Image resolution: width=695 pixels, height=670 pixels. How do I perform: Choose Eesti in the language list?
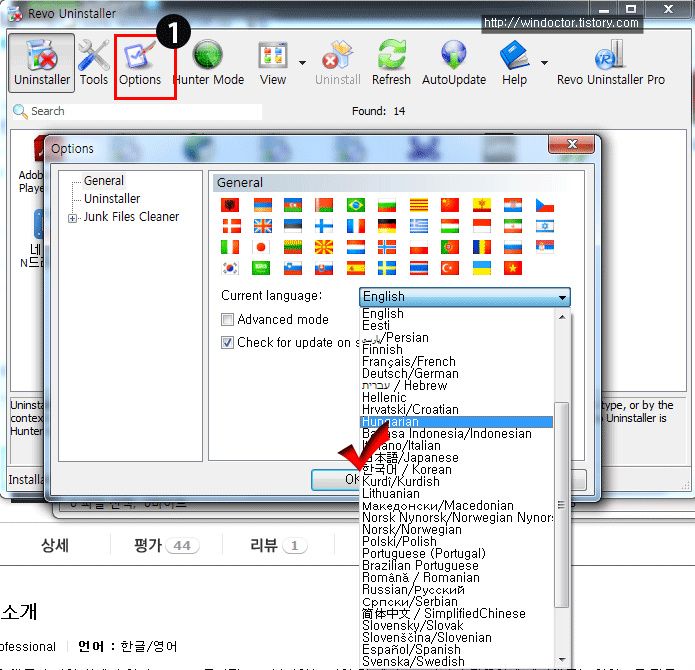[x=457, y=326]
